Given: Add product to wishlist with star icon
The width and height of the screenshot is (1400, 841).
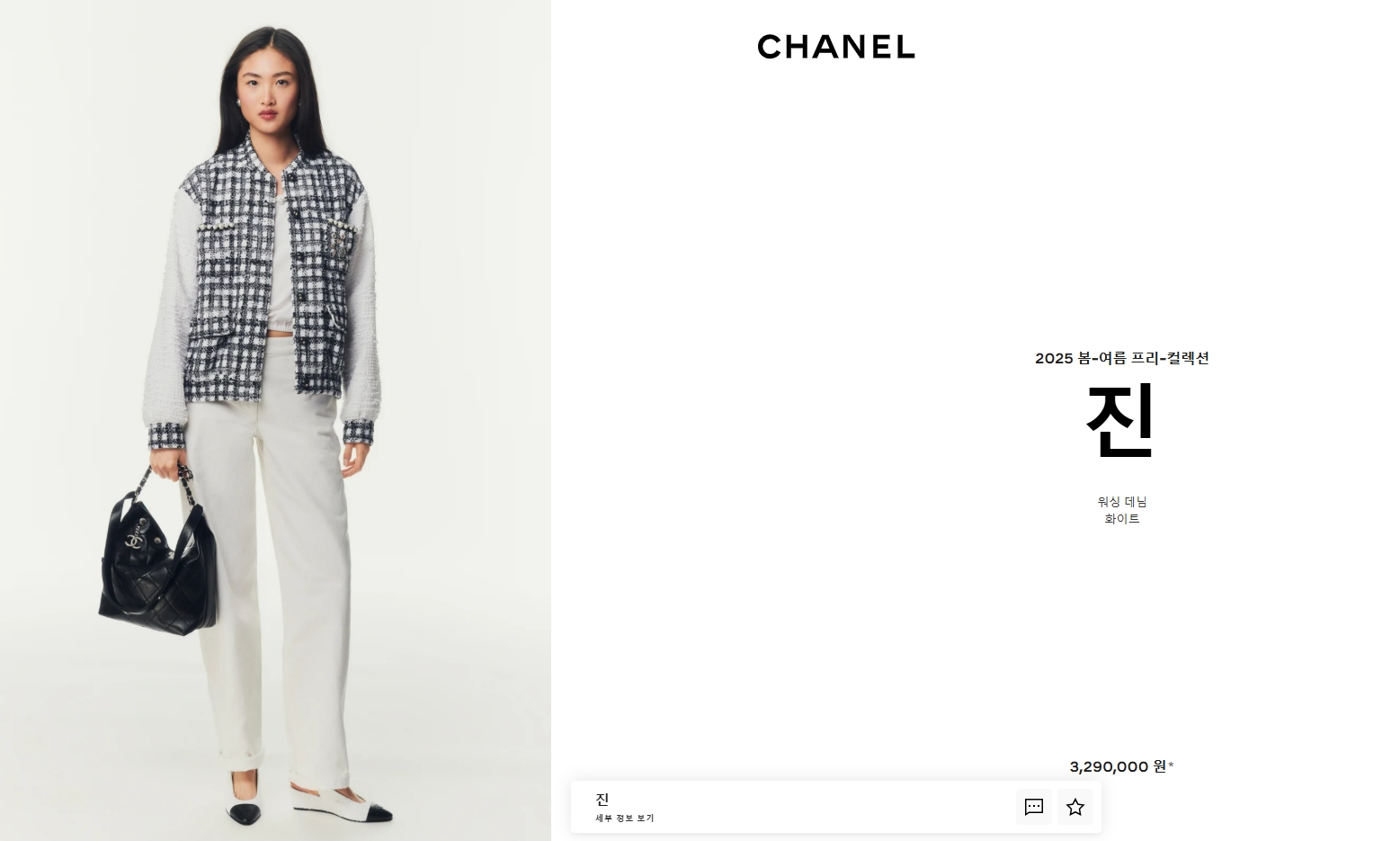Looking at the screenshot, I should [x=1075, y=807].
